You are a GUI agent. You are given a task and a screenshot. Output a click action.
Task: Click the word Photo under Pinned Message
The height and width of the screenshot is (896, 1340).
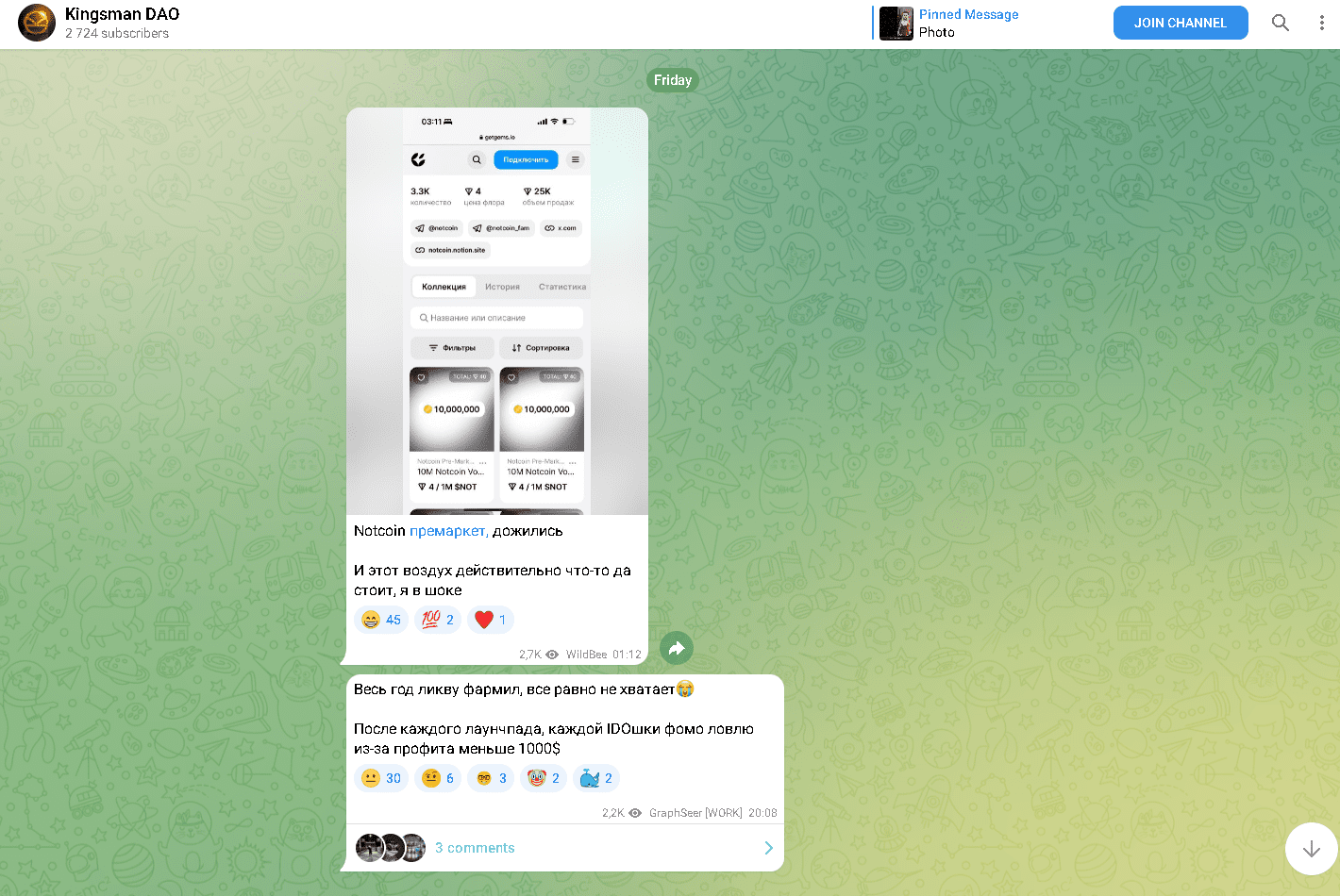937,32
